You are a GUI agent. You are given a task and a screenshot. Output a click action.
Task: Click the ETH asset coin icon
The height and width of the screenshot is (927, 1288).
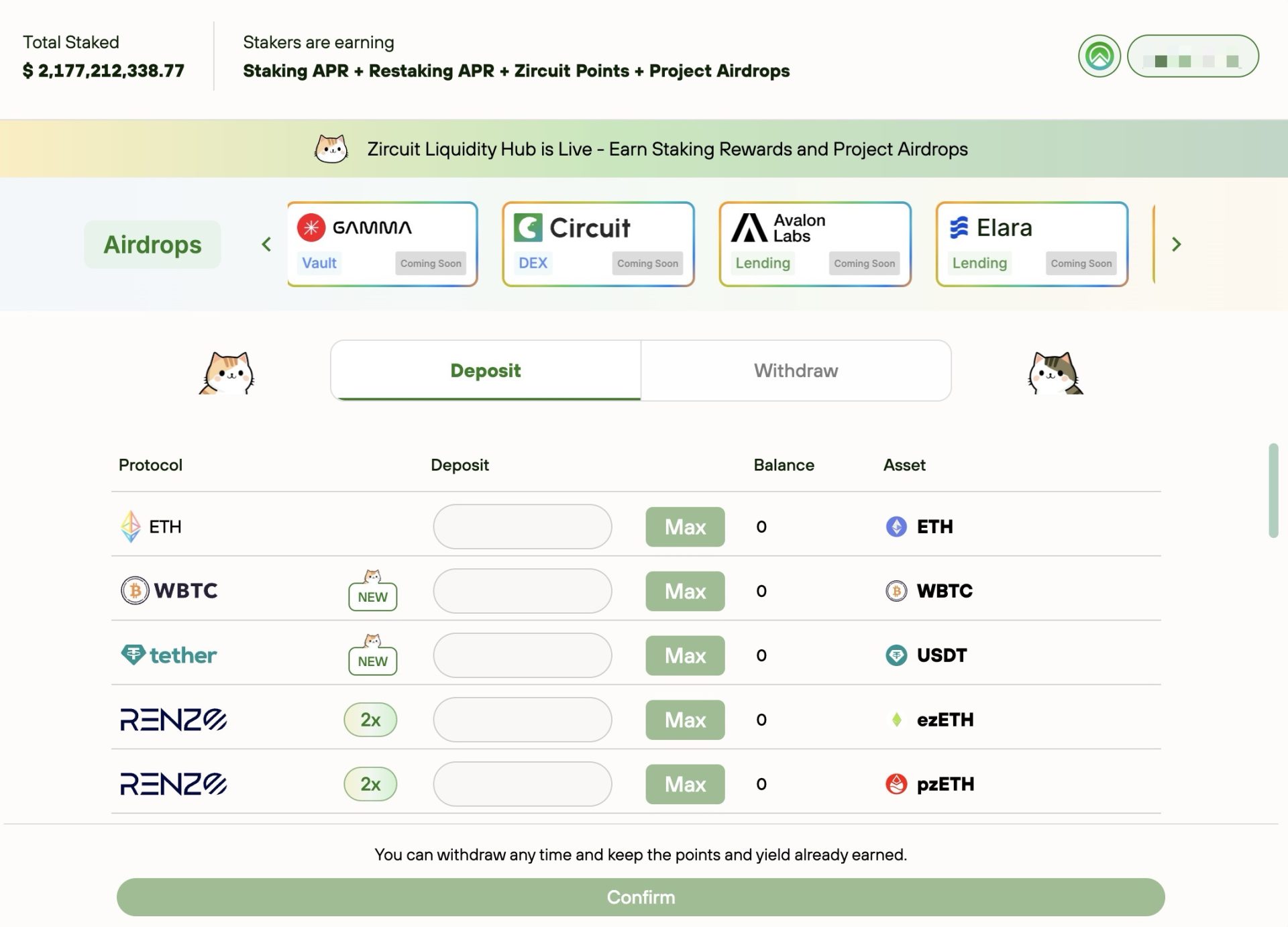[x=896, y=527]
